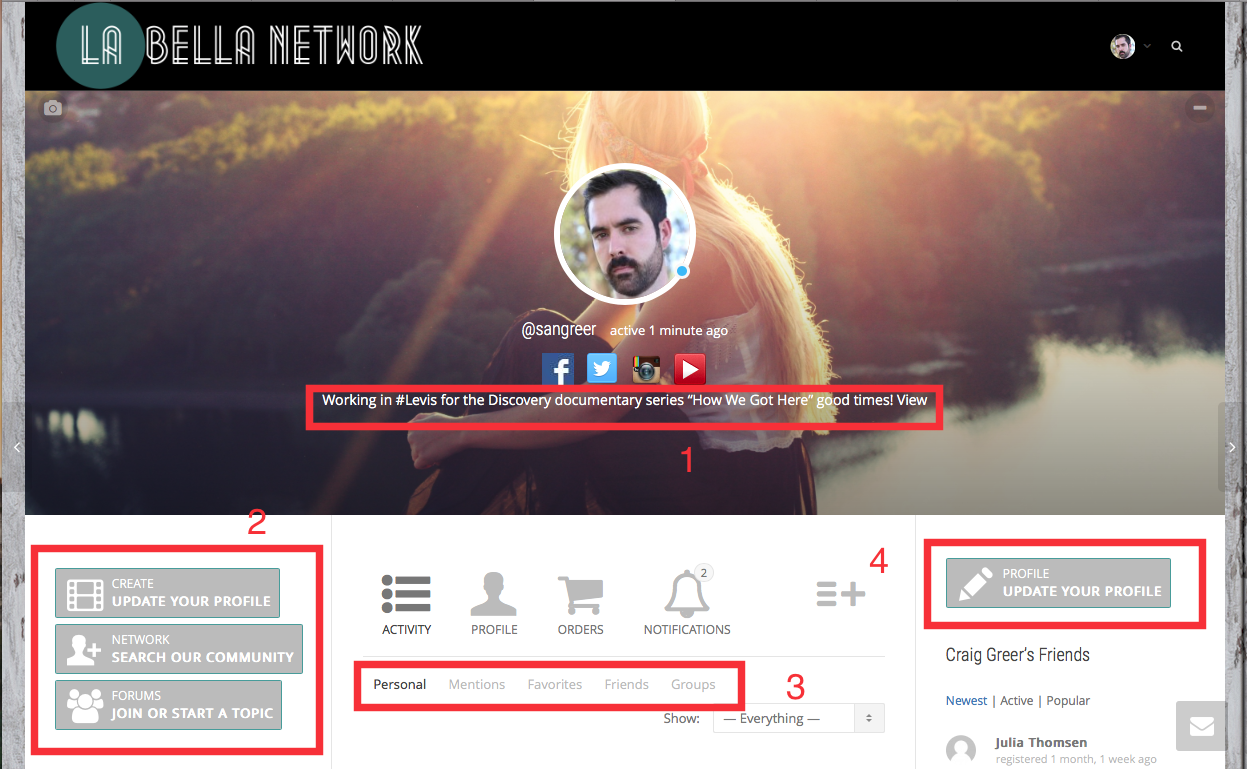Collapse cover image with minus button
This screenshot has width=1247, height=769.
1200,108
